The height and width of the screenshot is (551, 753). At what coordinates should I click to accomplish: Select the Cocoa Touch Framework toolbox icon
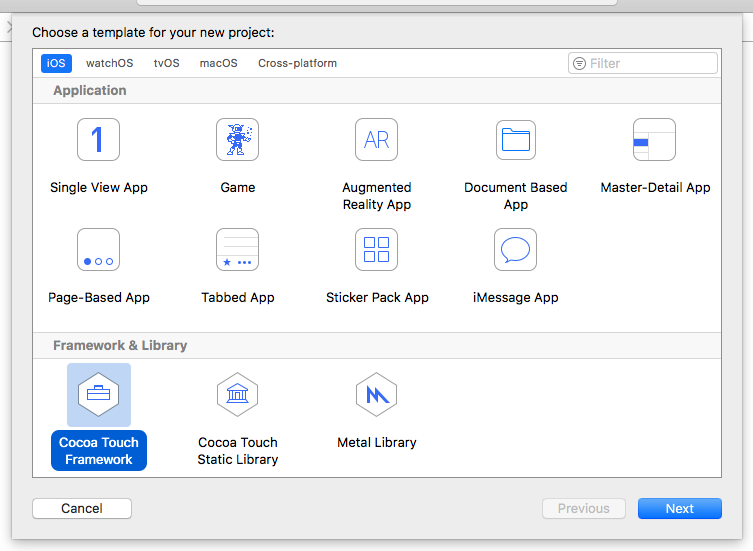98,395
